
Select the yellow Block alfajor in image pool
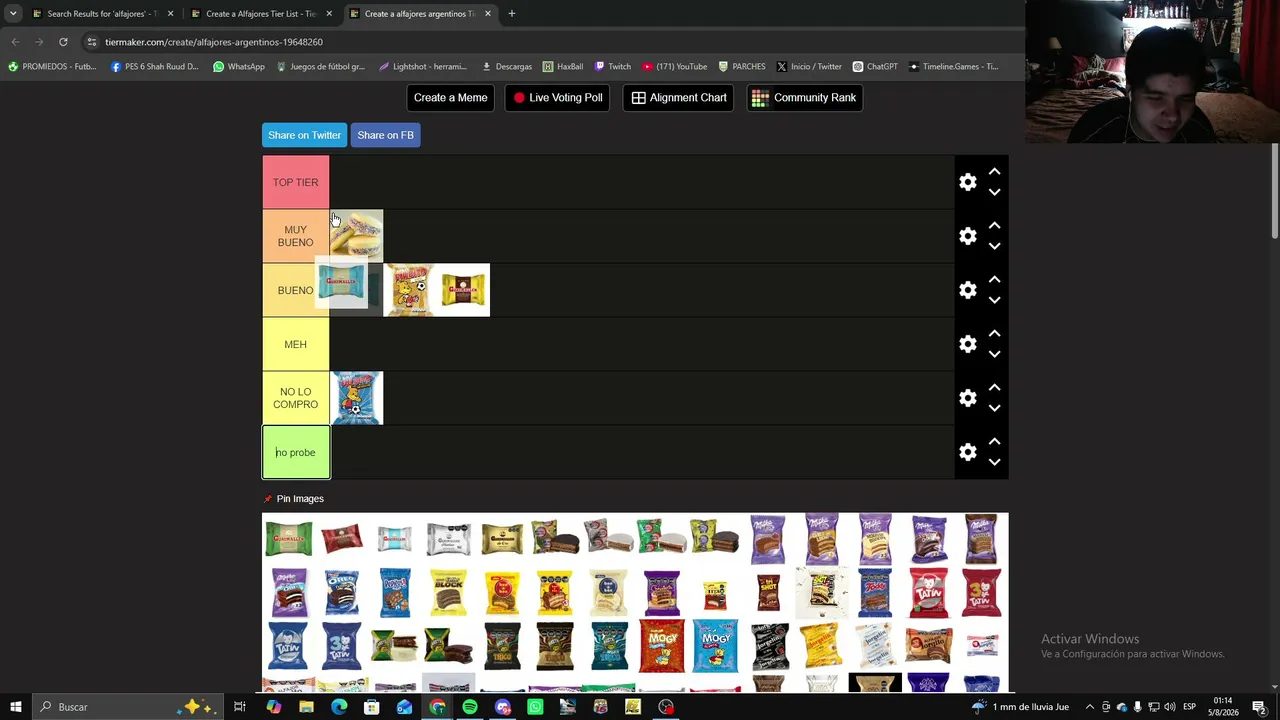pyautogui.click(x=448, y=593)
